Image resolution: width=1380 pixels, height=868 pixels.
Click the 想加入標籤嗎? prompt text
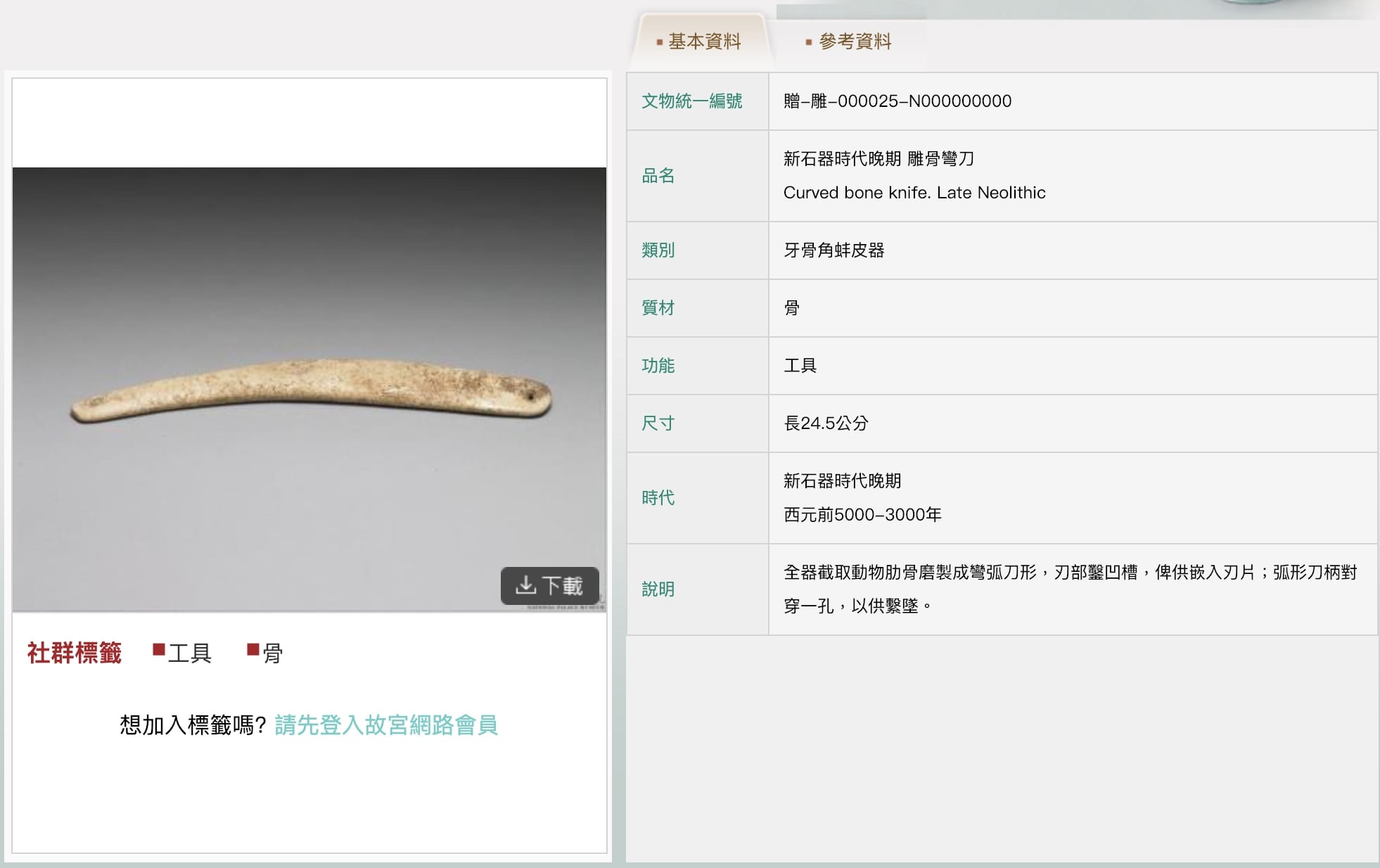[x=193, y=725]
